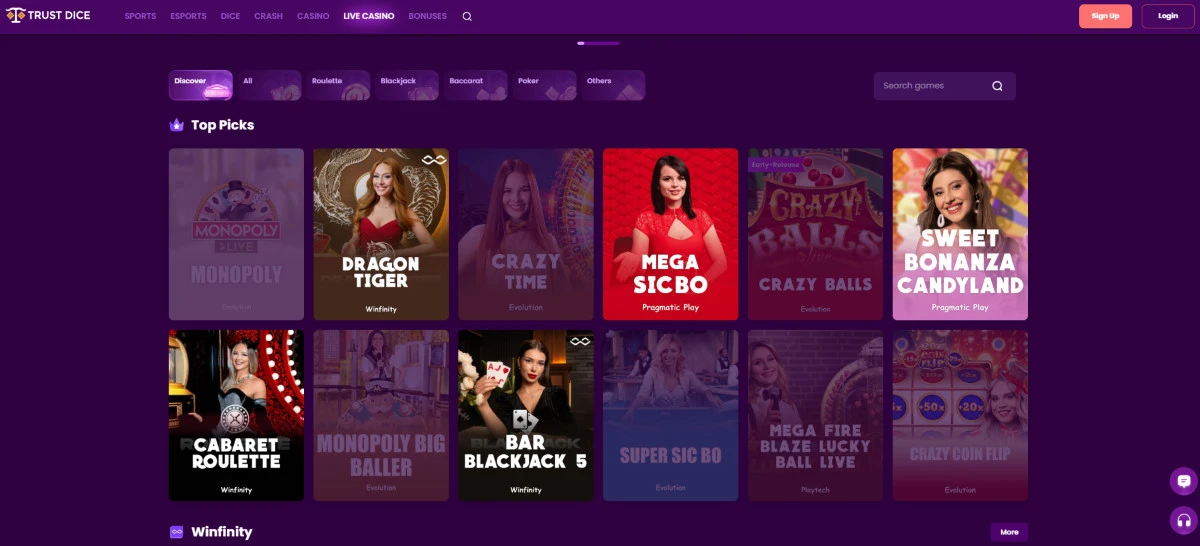Open the headset support icon
The width and height of the screenshot is (1200, 546).
tap(1184, 520)
